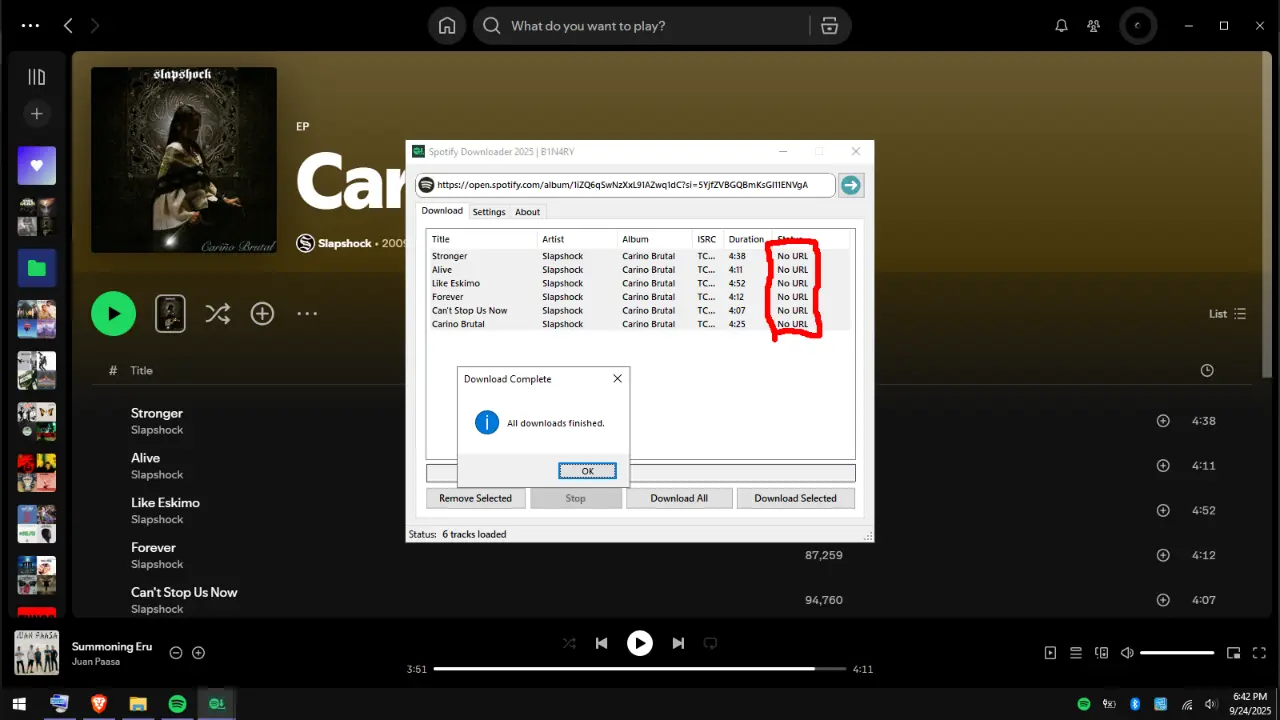Open the Spotify three-dot app menu

click(x=30, y=26)
